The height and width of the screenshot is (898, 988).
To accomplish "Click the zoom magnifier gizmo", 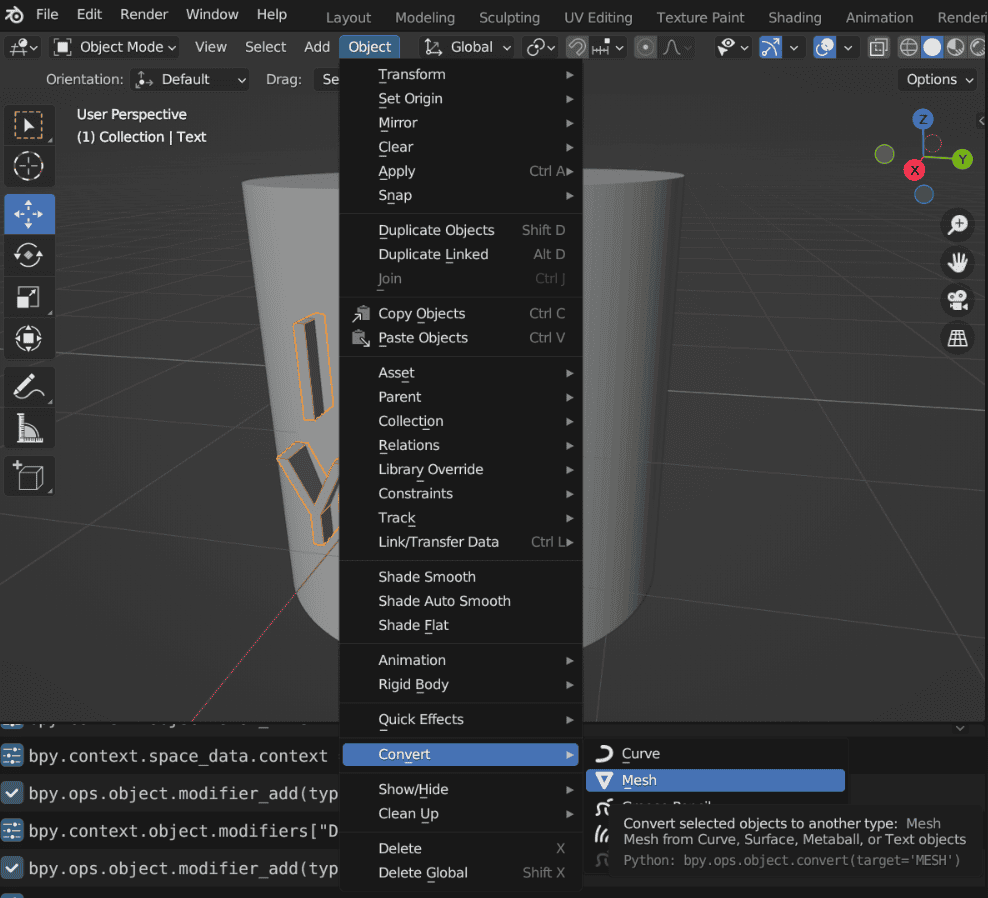I will tap(957, 225).
